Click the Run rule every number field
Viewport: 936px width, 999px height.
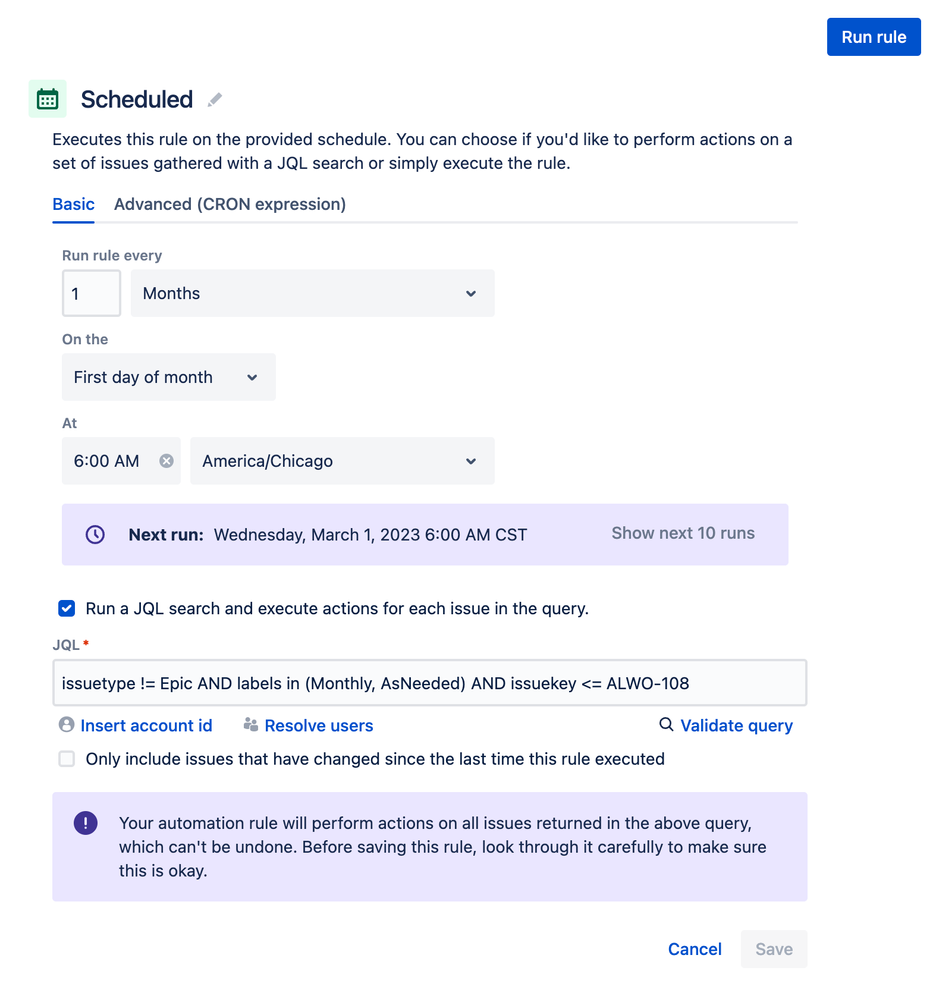click(x=91, y=294)
